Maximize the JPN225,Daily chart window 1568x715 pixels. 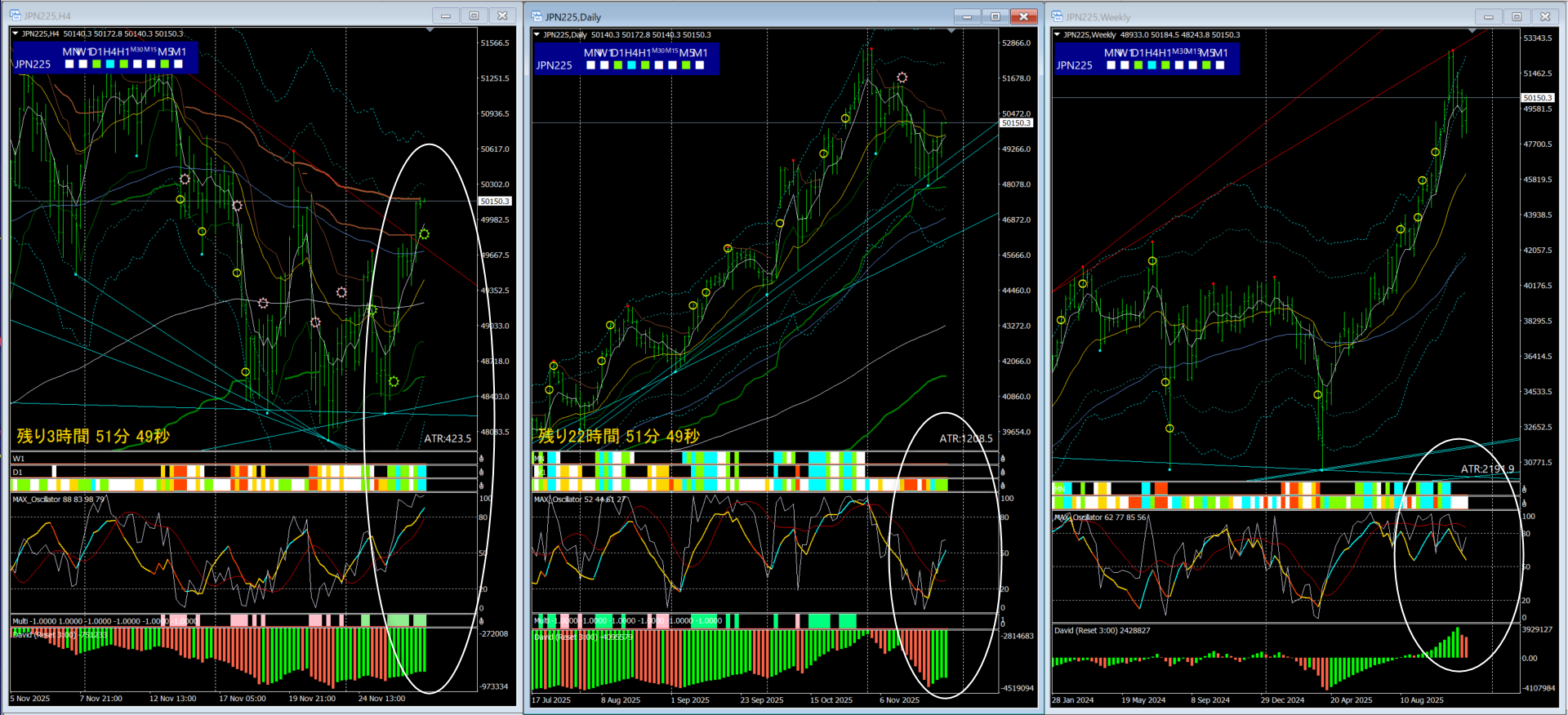tap(995, 16)
